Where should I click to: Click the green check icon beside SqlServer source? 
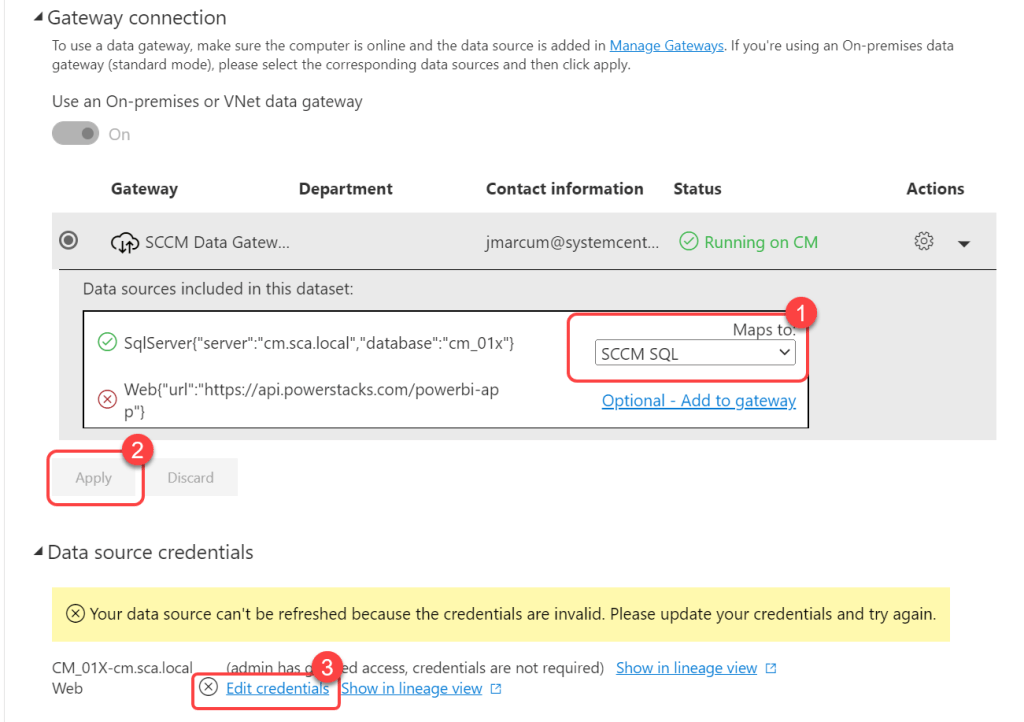(107, 343)
